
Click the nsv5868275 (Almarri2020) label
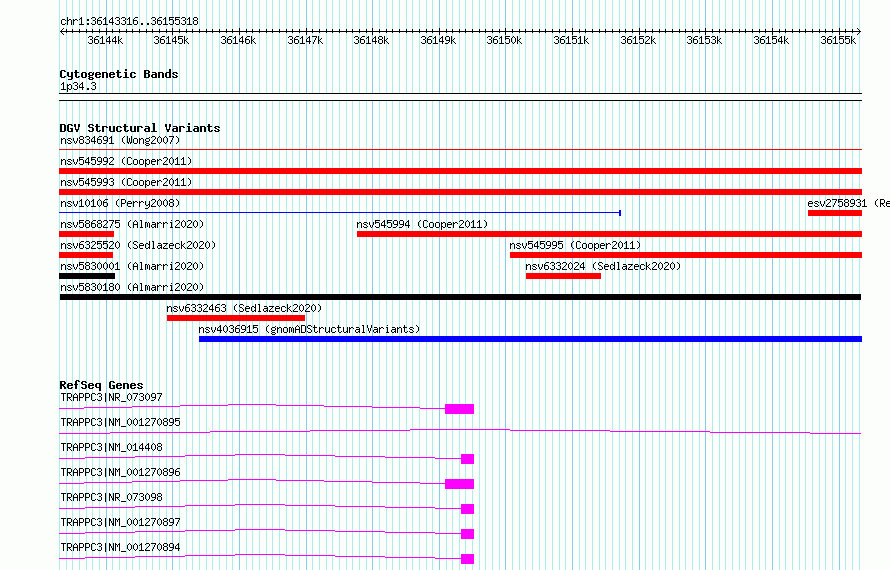pos(132,224)
